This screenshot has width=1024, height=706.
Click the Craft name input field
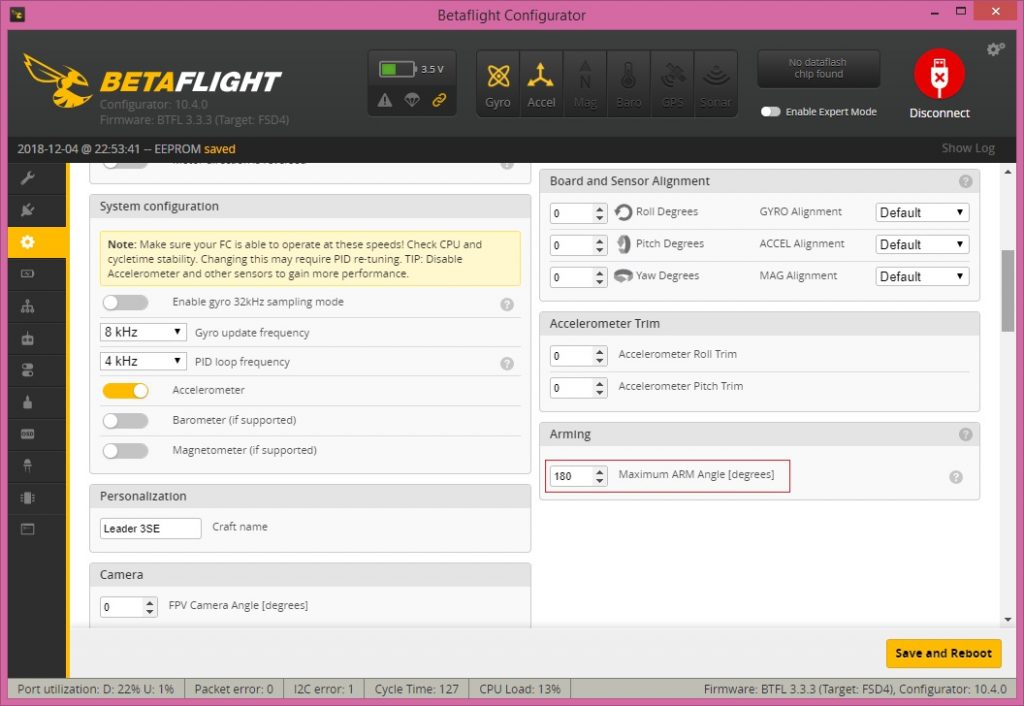click(x=150, y=528)
